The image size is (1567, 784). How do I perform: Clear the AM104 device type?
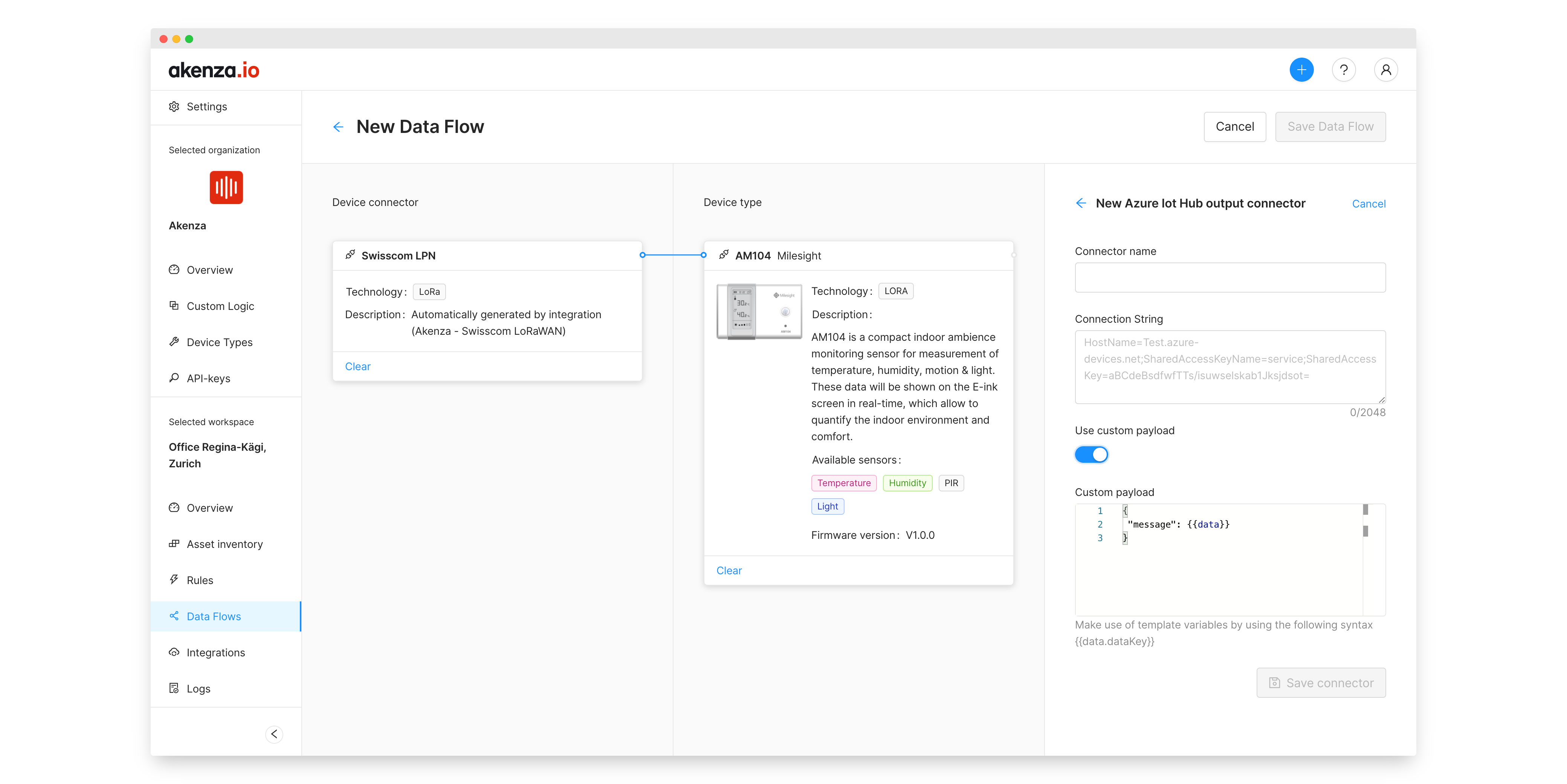[x=729, y=570]
